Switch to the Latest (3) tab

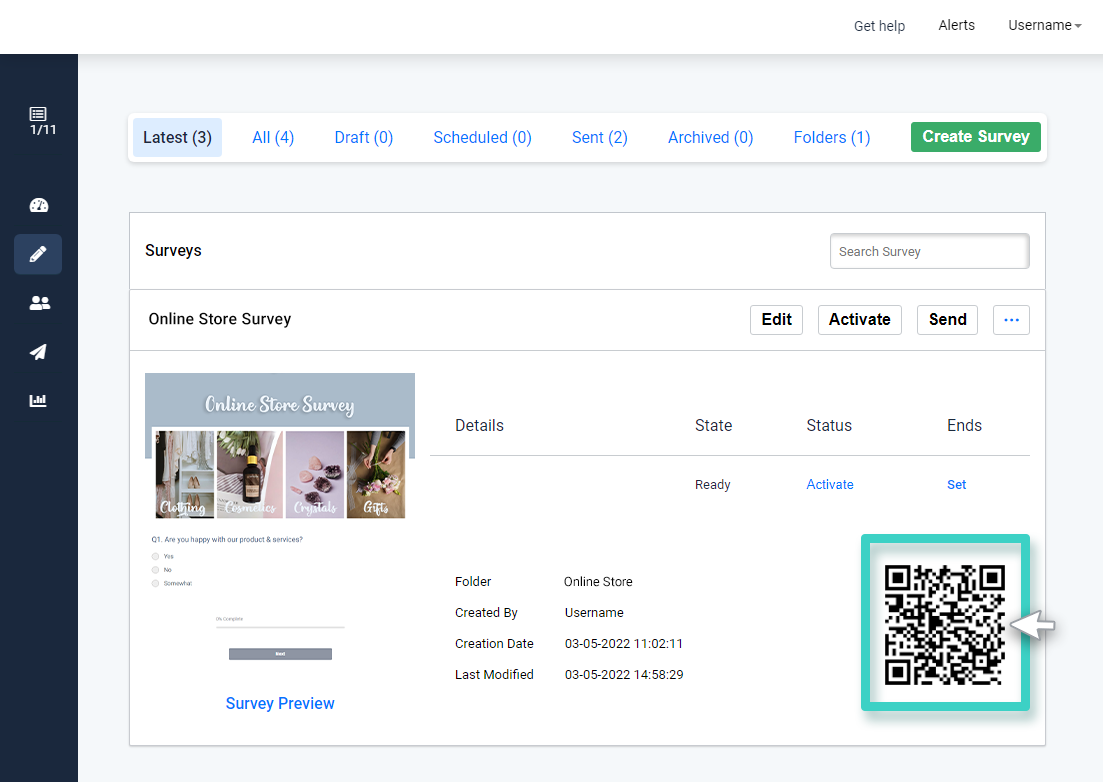[177, 137]
